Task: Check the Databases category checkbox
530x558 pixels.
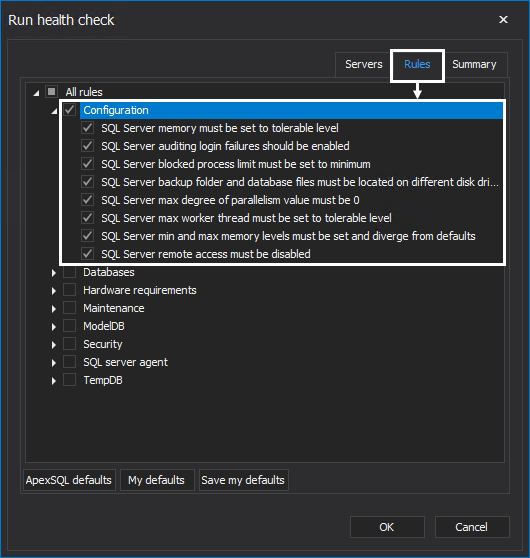Action: [x=69, y=272]
